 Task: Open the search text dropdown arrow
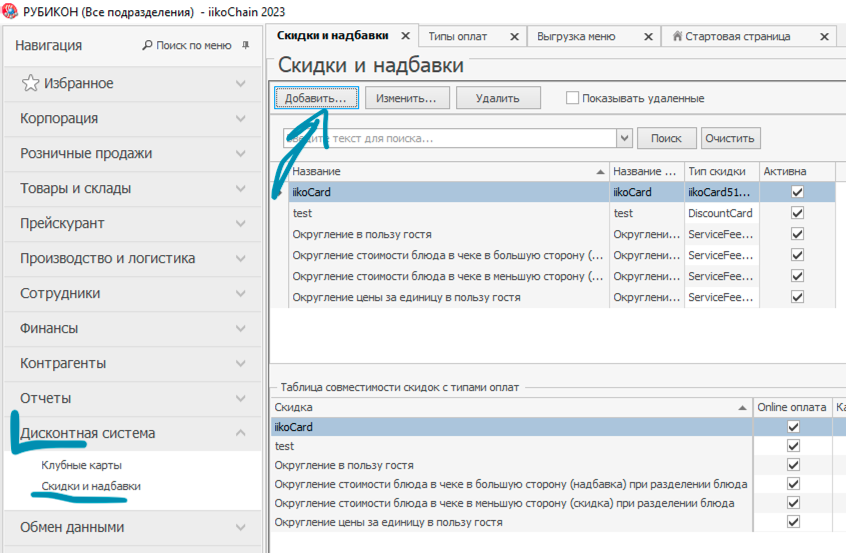[x=626, y=138]
